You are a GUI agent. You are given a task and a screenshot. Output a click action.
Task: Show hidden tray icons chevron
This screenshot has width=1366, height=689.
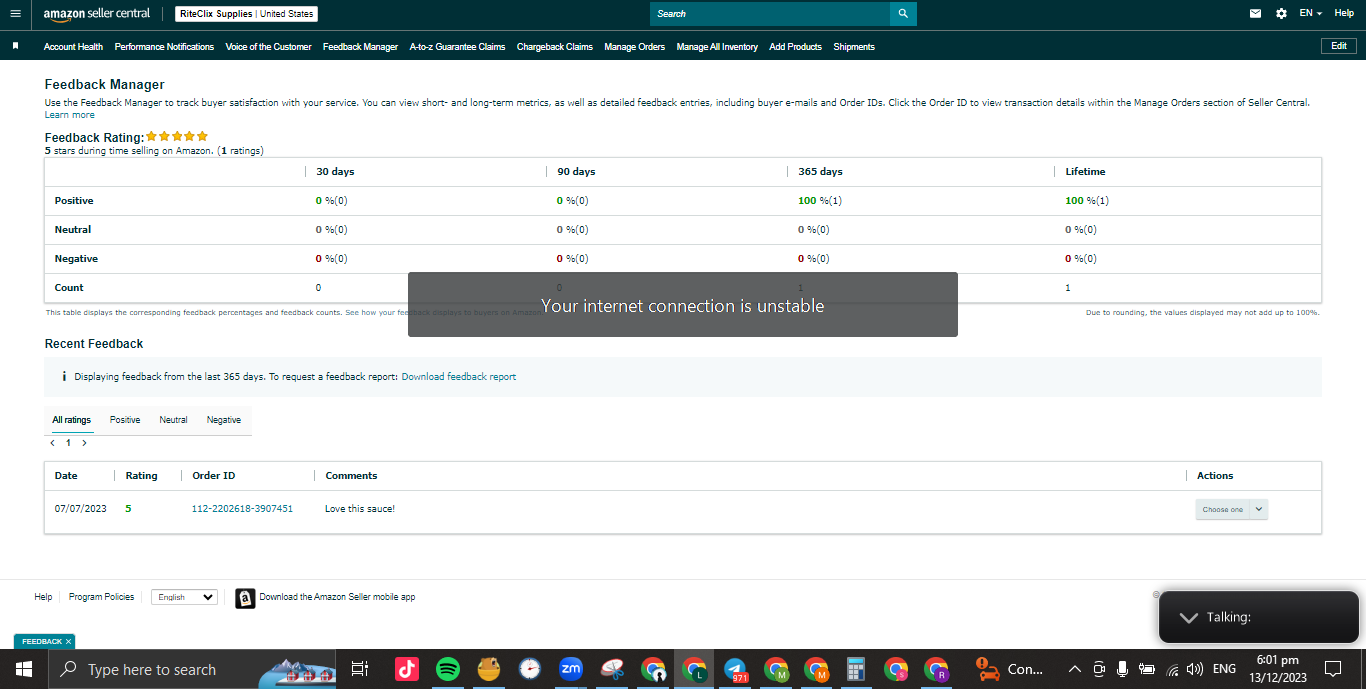point(1075,669)
